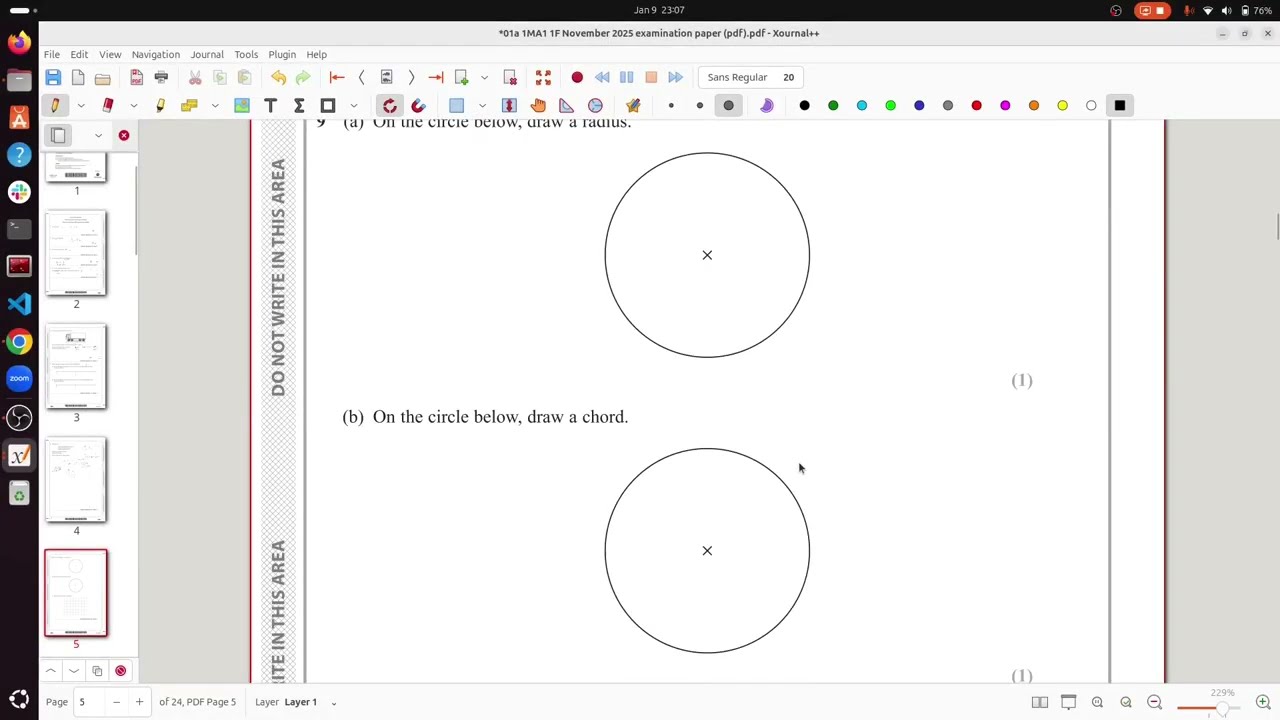Insert a new page after current
Screen dimensions: 1280x720
coord(461,77)
